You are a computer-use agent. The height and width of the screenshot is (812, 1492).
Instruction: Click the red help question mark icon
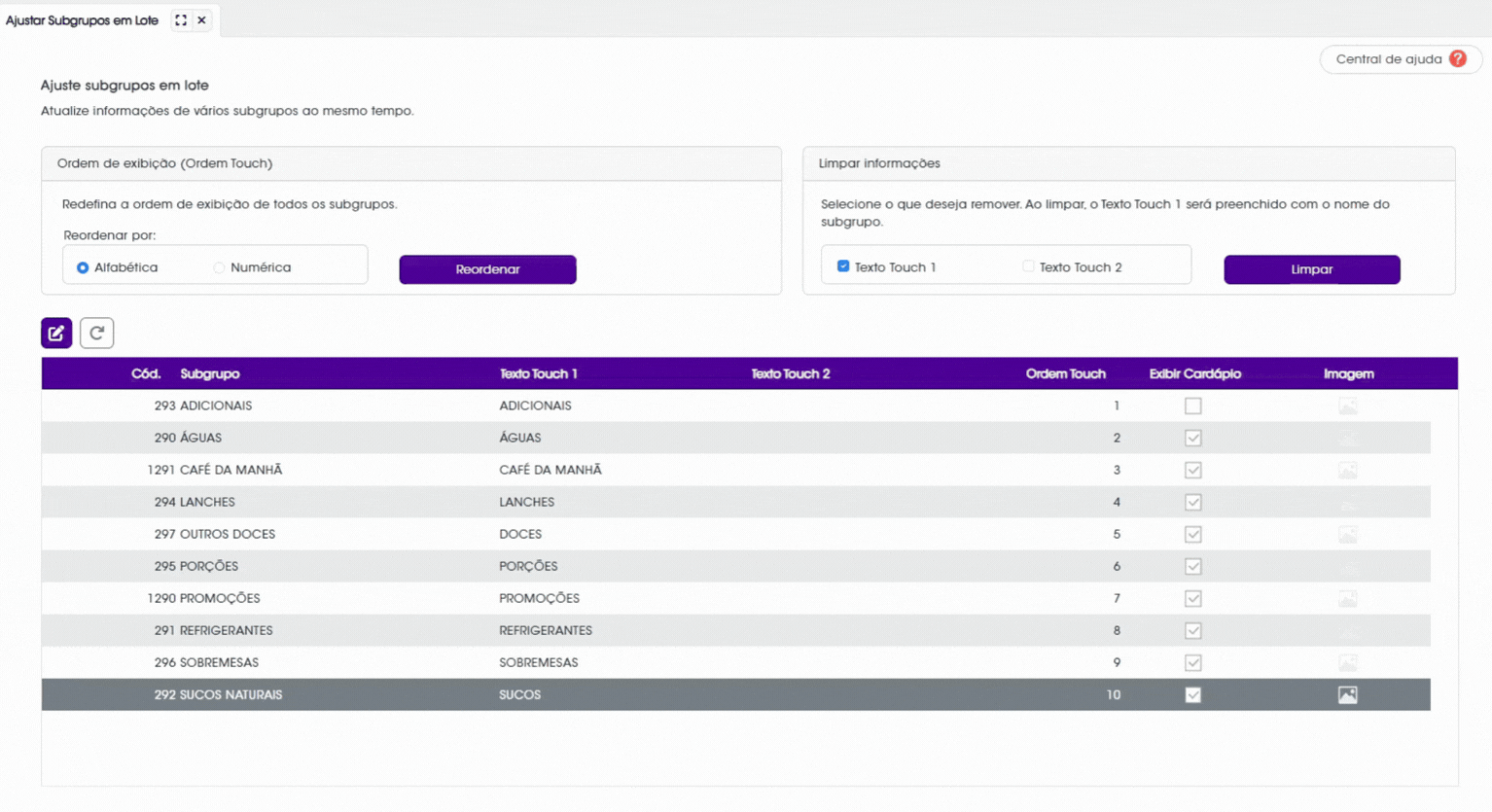point(1457,58)
